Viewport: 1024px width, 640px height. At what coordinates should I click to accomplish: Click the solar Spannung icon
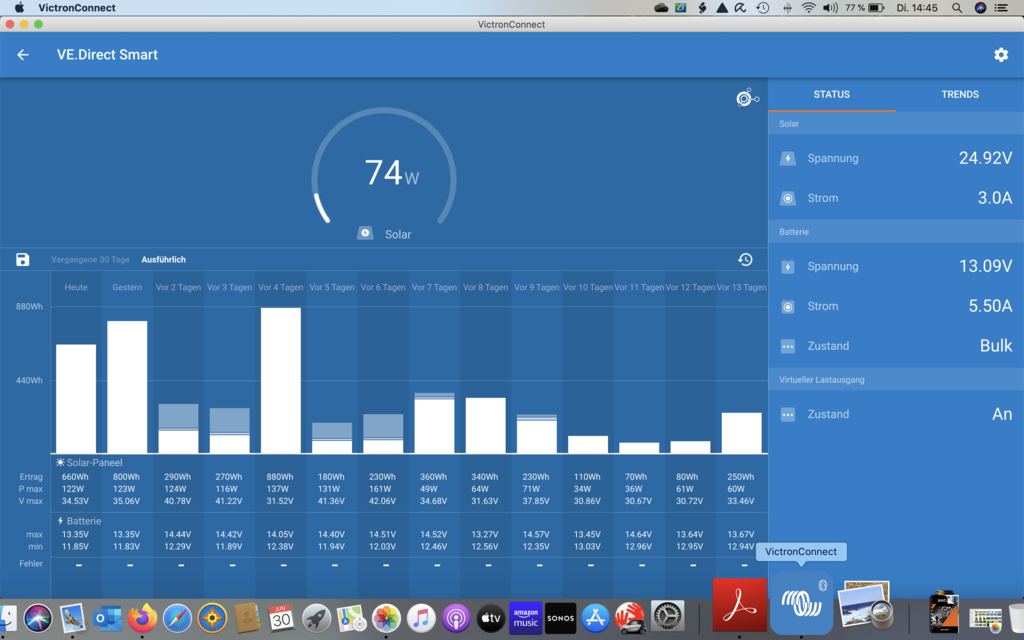[788, 159]
